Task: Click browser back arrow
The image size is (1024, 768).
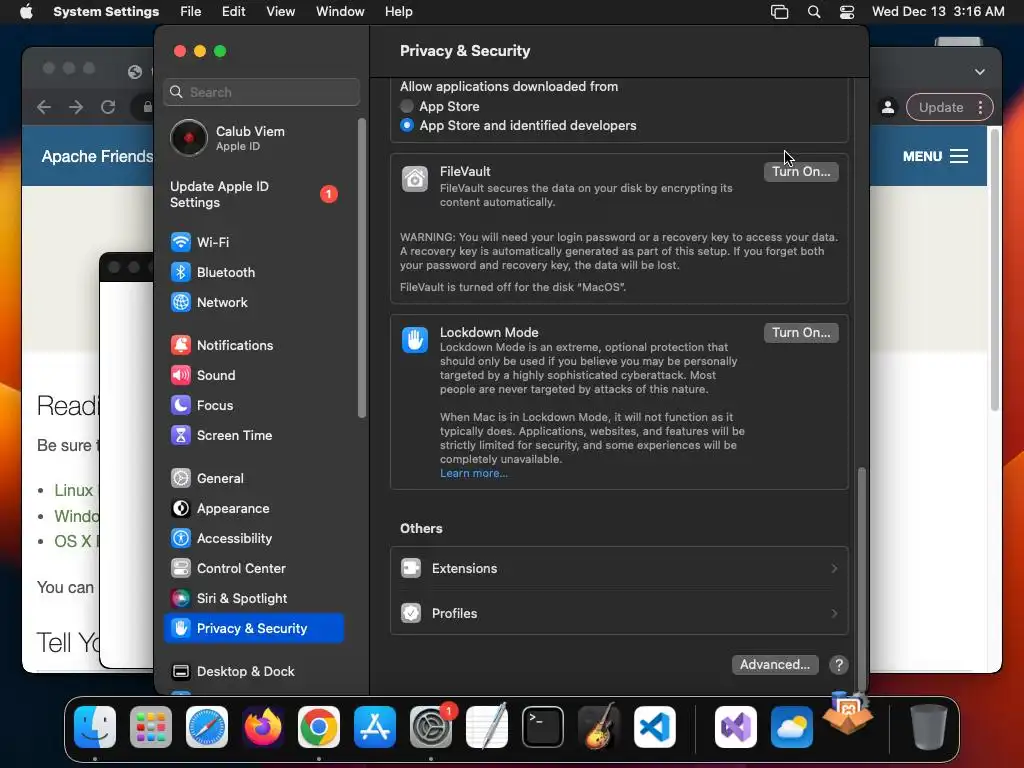Action: point(44,107)
